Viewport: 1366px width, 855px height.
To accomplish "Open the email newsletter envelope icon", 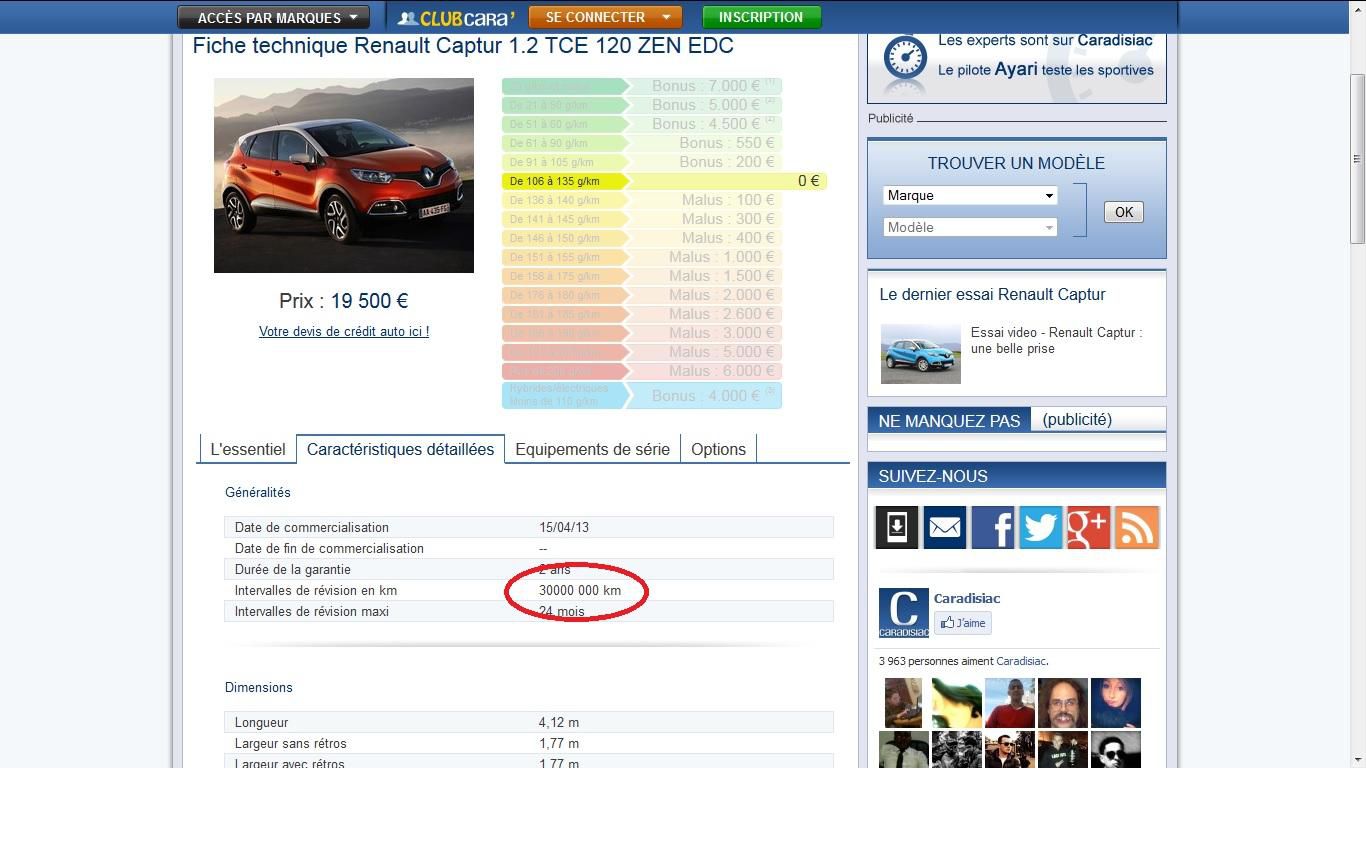I will 945,527.
